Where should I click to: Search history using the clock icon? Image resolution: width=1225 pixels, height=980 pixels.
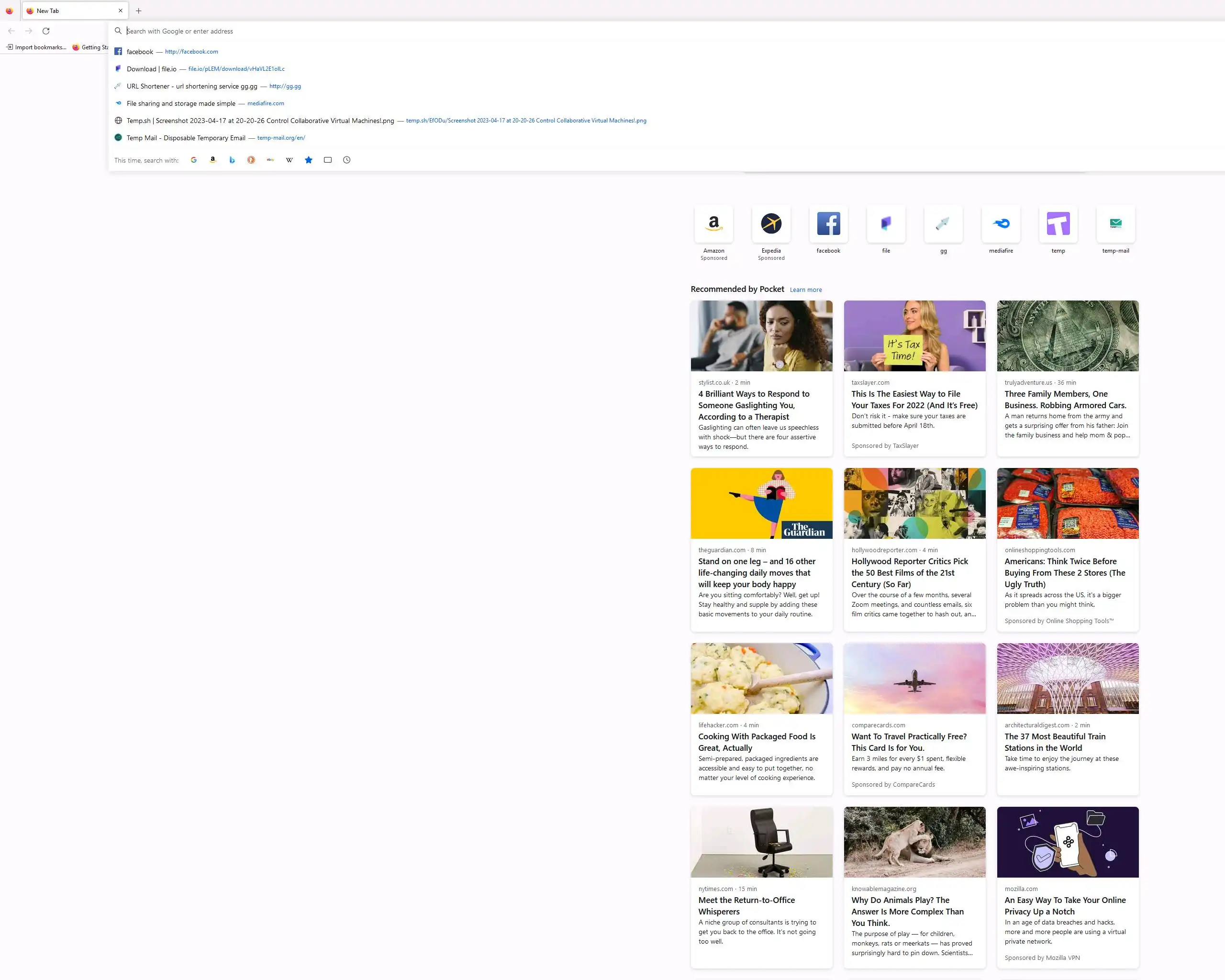point(346,160)
